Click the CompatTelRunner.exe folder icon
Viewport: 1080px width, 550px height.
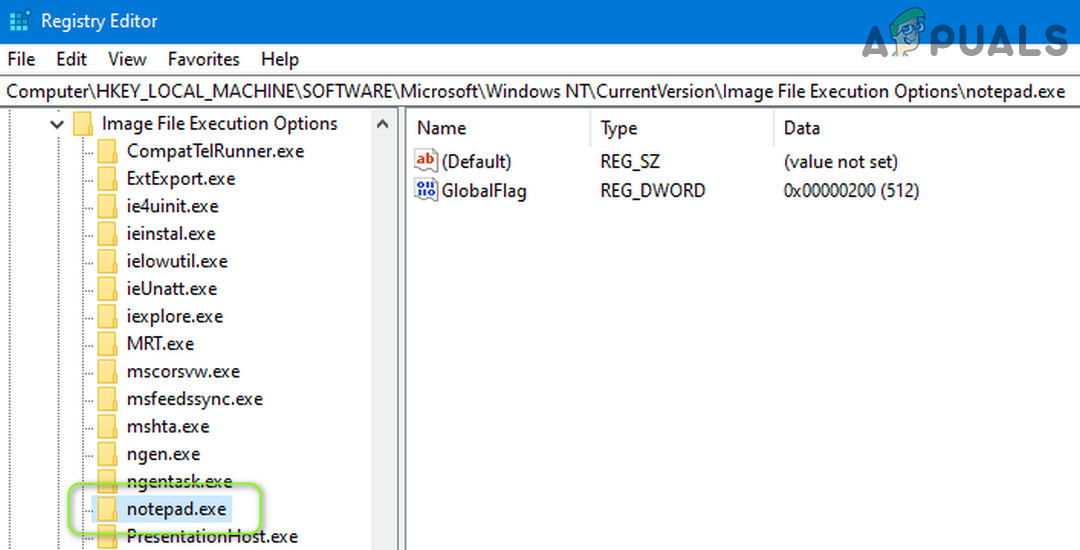tap(106, 152)
